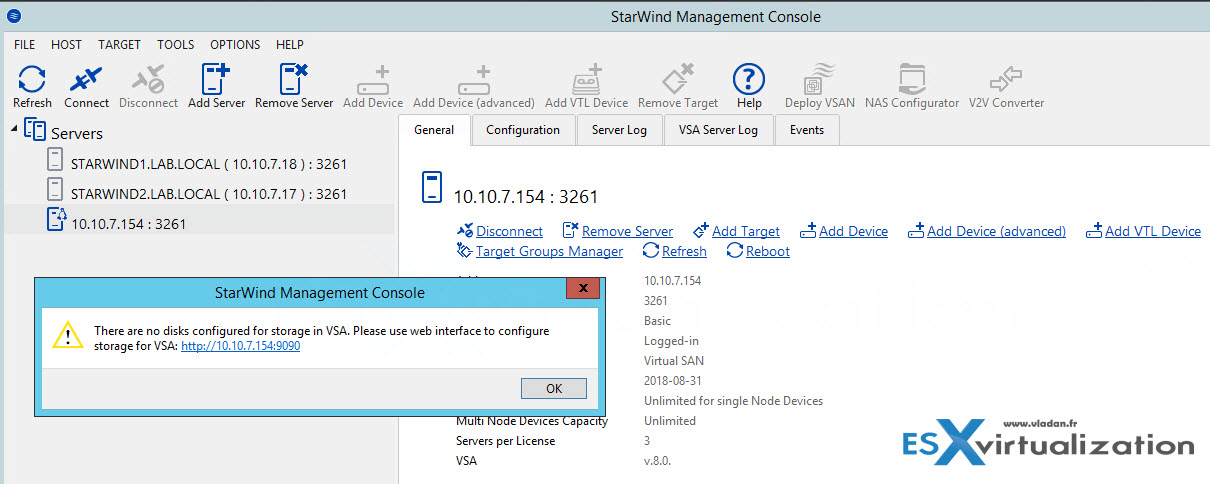Click the Remove Server toolbar icon
Image resolution: width=1210 pixels, height=484 pixels.
(x=294, y=79)
